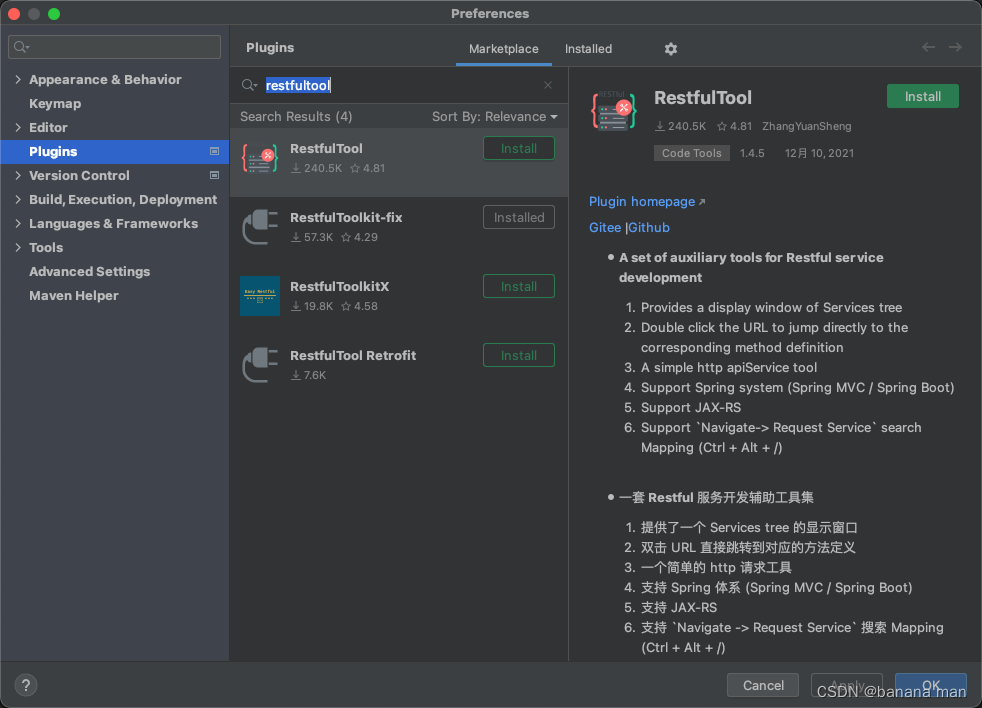
Task: Click the Cancel button
Action: pos(763,685)
